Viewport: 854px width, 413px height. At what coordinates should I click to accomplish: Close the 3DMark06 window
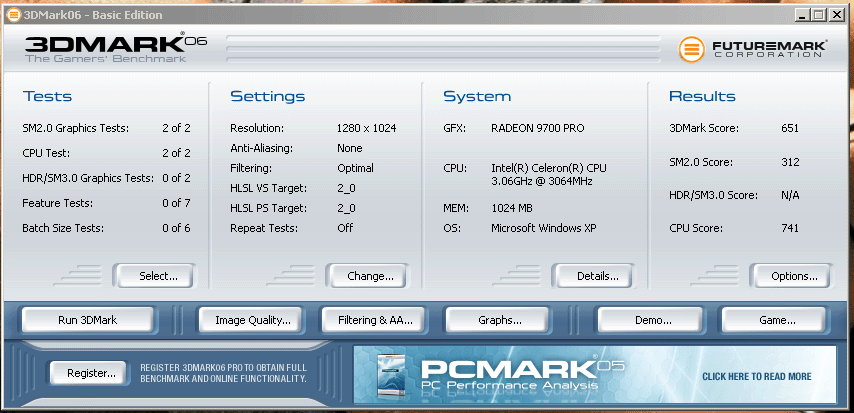(x=836, y=15)
